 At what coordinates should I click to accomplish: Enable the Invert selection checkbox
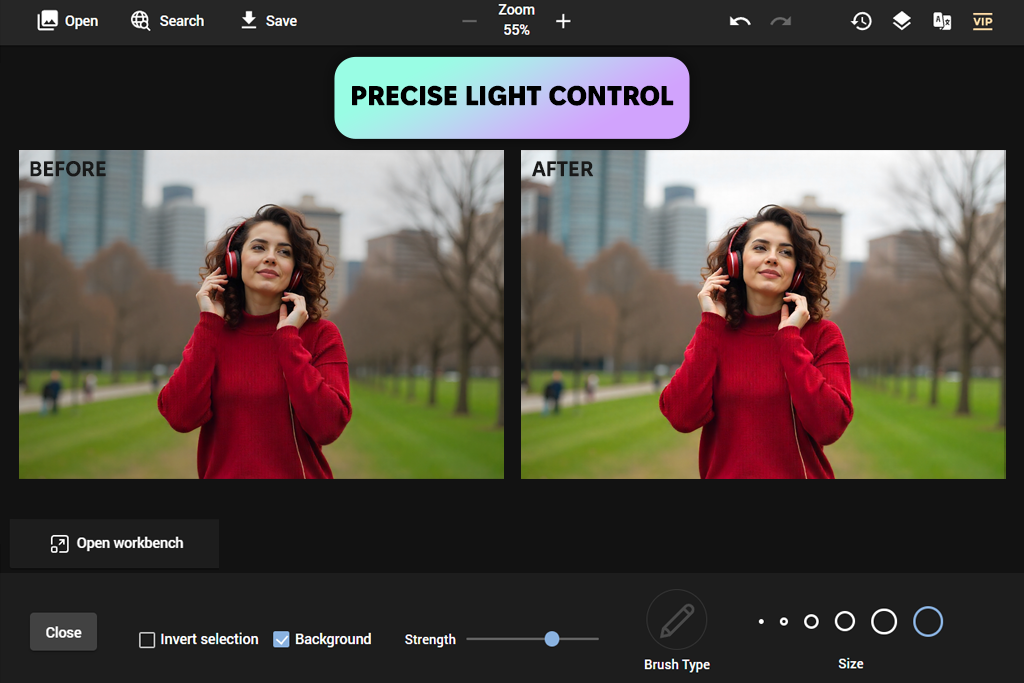pos(147,640)
